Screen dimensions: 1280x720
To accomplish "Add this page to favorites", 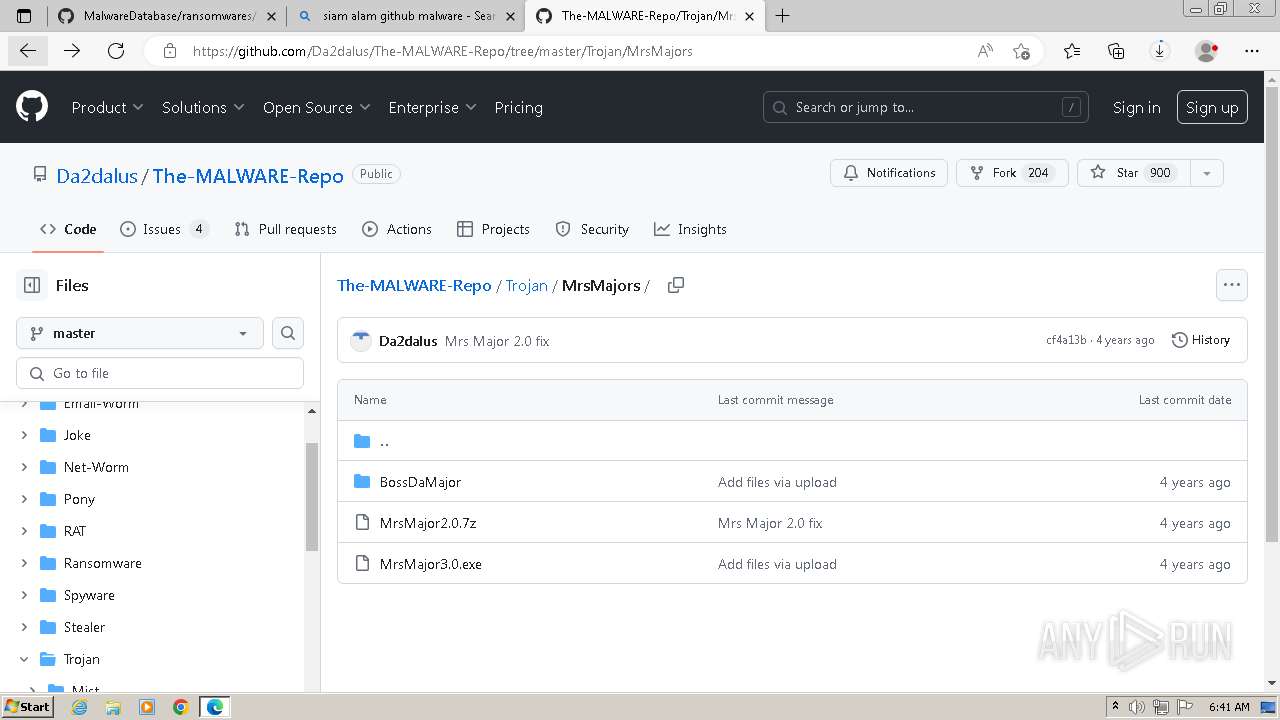I will pyautogui.click(x=1021, y=51).
